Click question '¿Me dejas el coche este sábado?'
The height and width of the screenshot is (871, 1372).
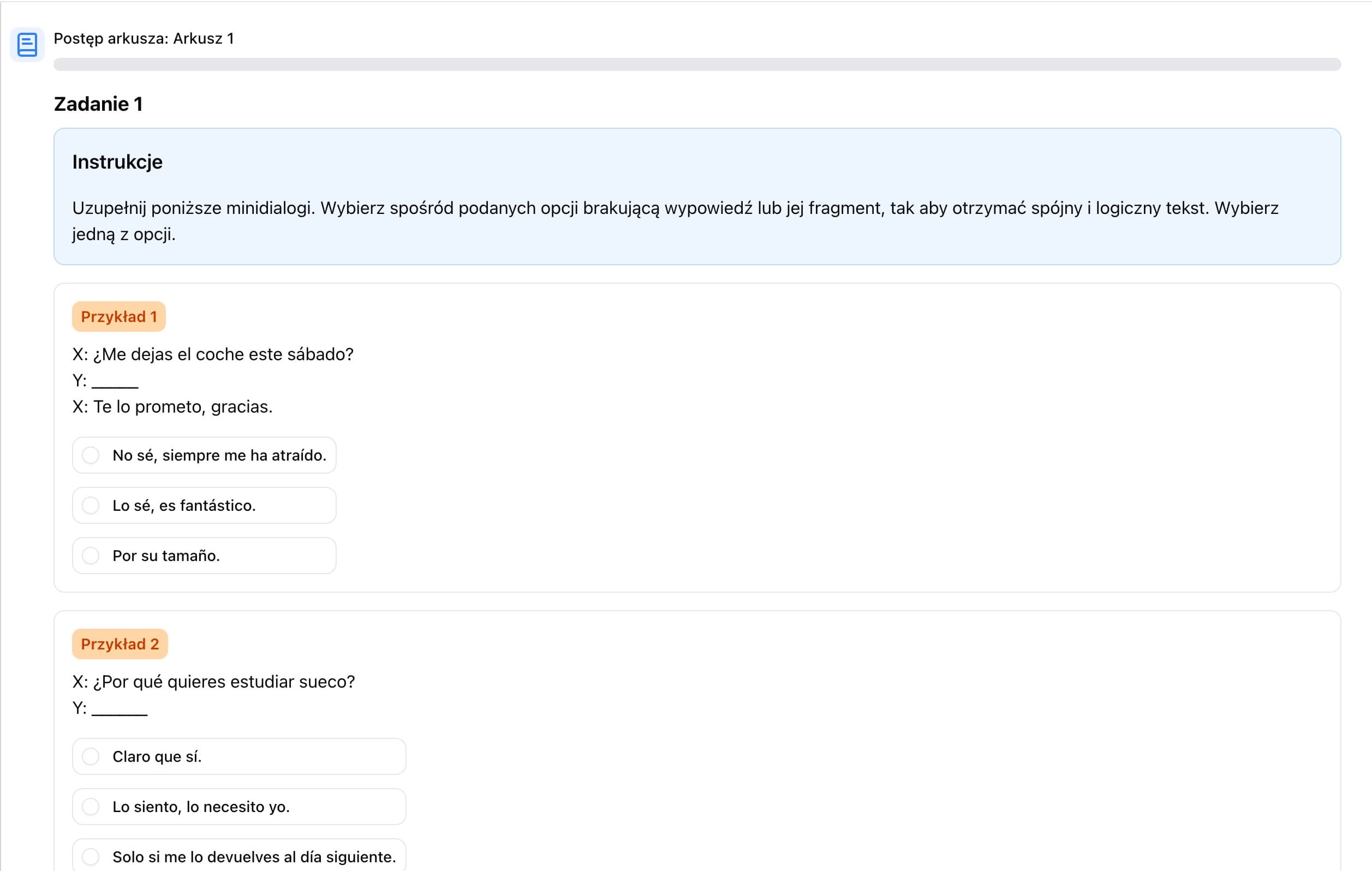tap(222, 354)
